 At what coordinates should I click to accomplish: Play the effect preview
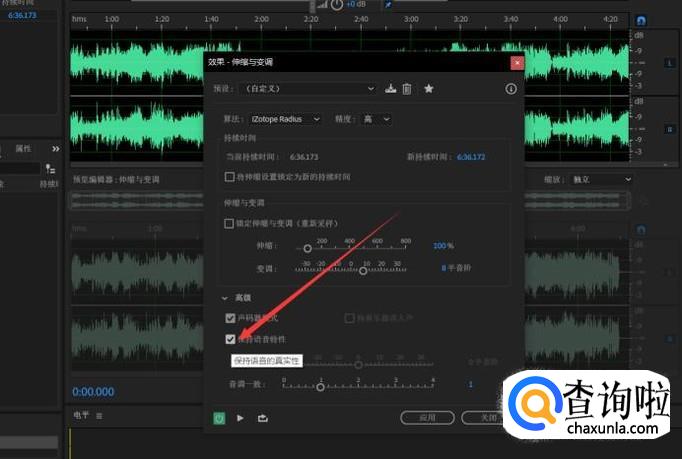pos(240,418)
